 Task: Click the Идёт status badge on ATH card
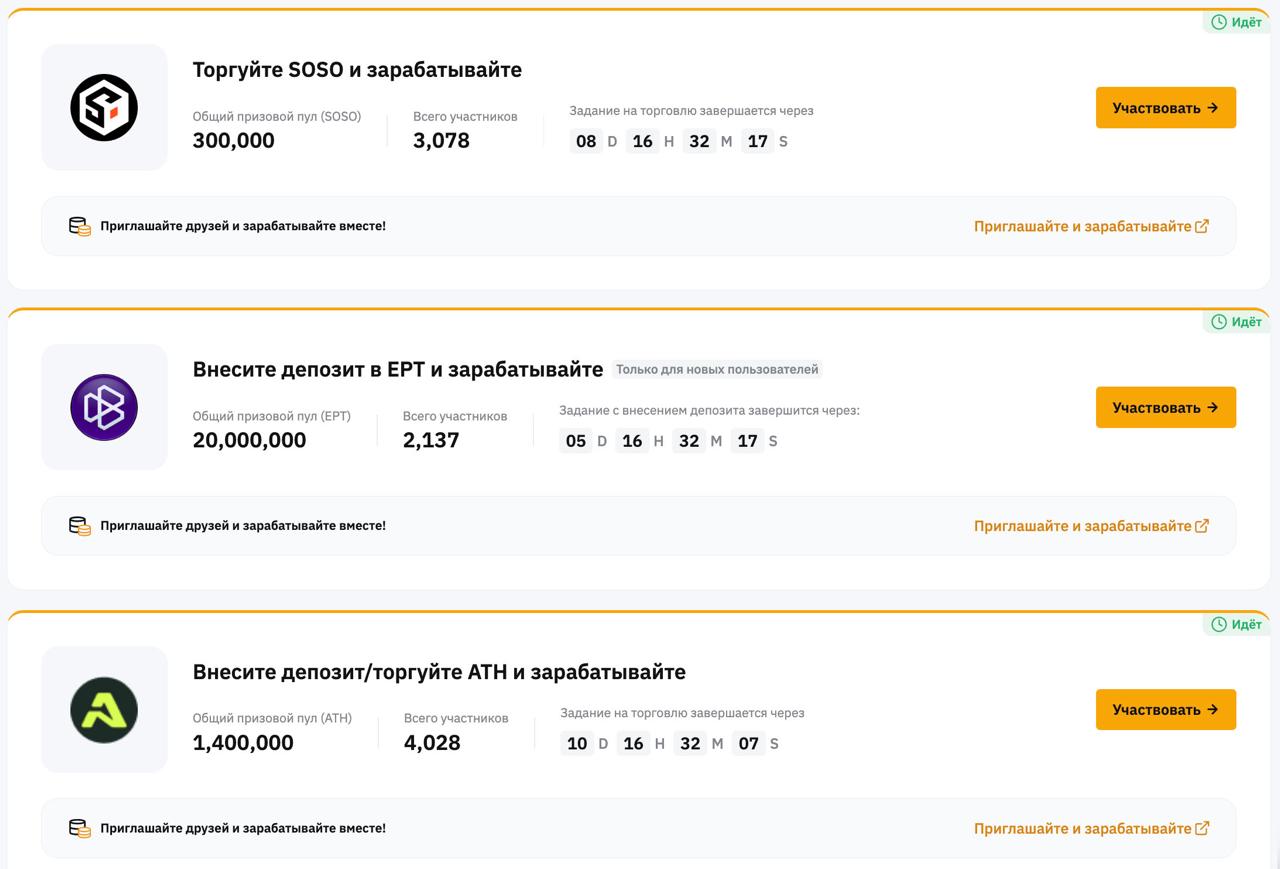pyautogui.click(x=1237, y=624)
